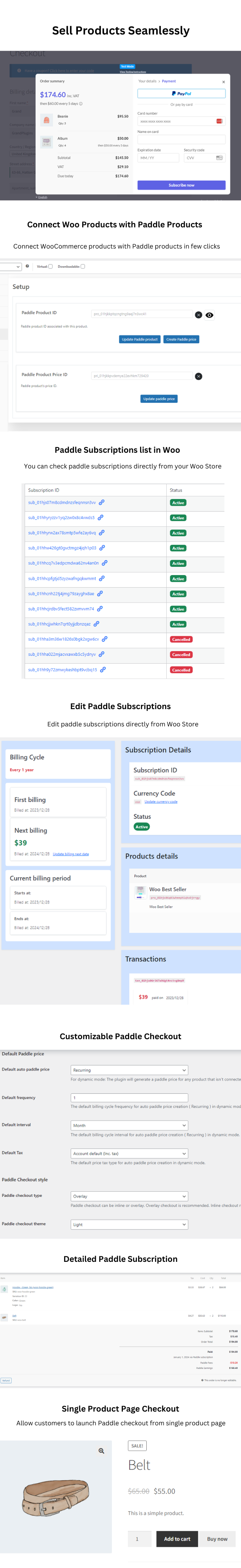This screenshot has height=1568, width=241.
Task: Click Update billing next date link
Action: click(71, 854)
